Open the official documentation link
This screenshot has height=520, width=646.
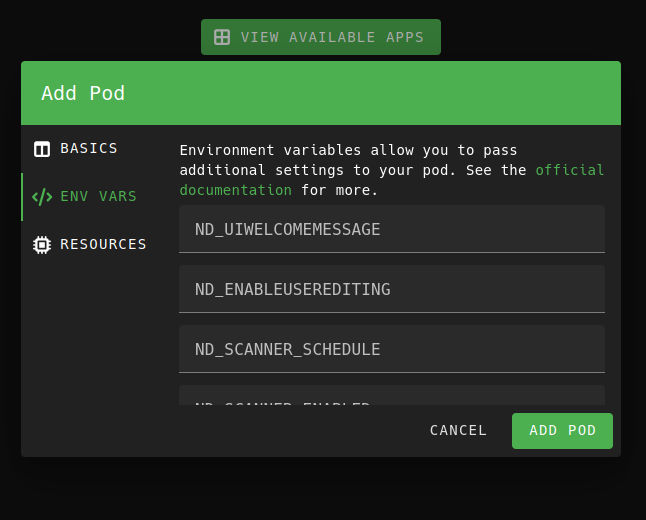(x=236, y=190)
